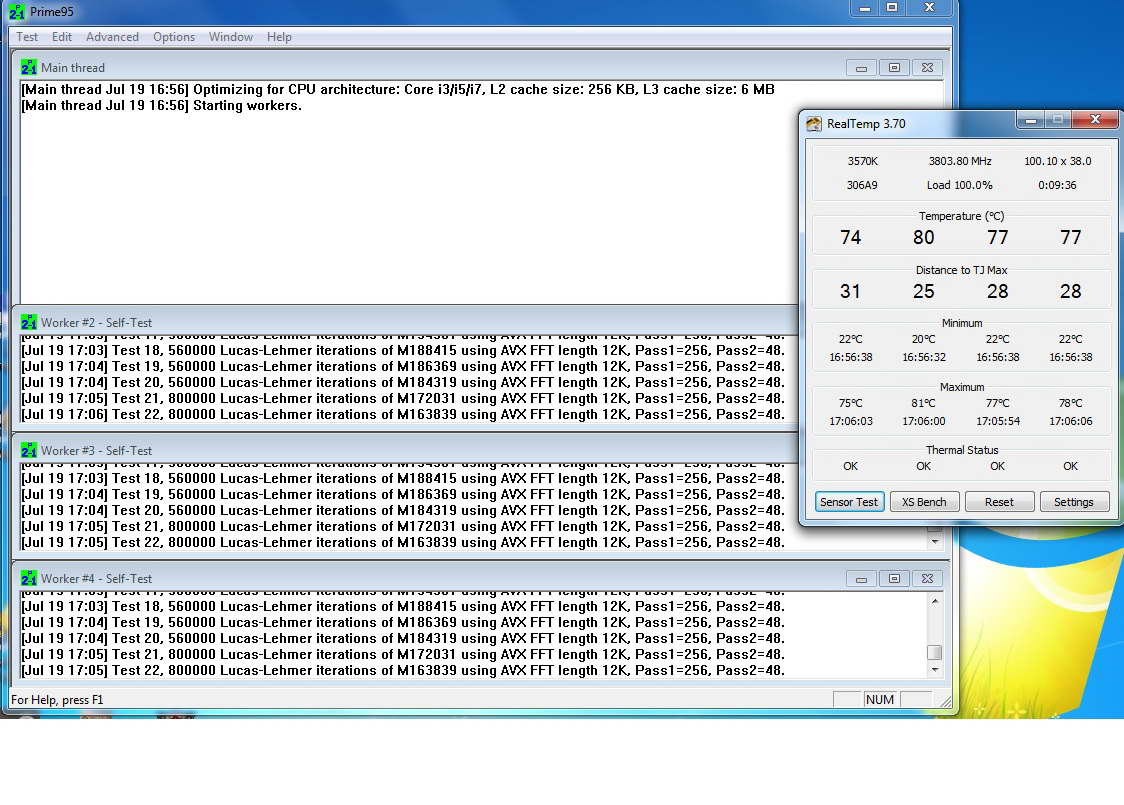Click Distance to TJ Max value 31

(850, 291)
